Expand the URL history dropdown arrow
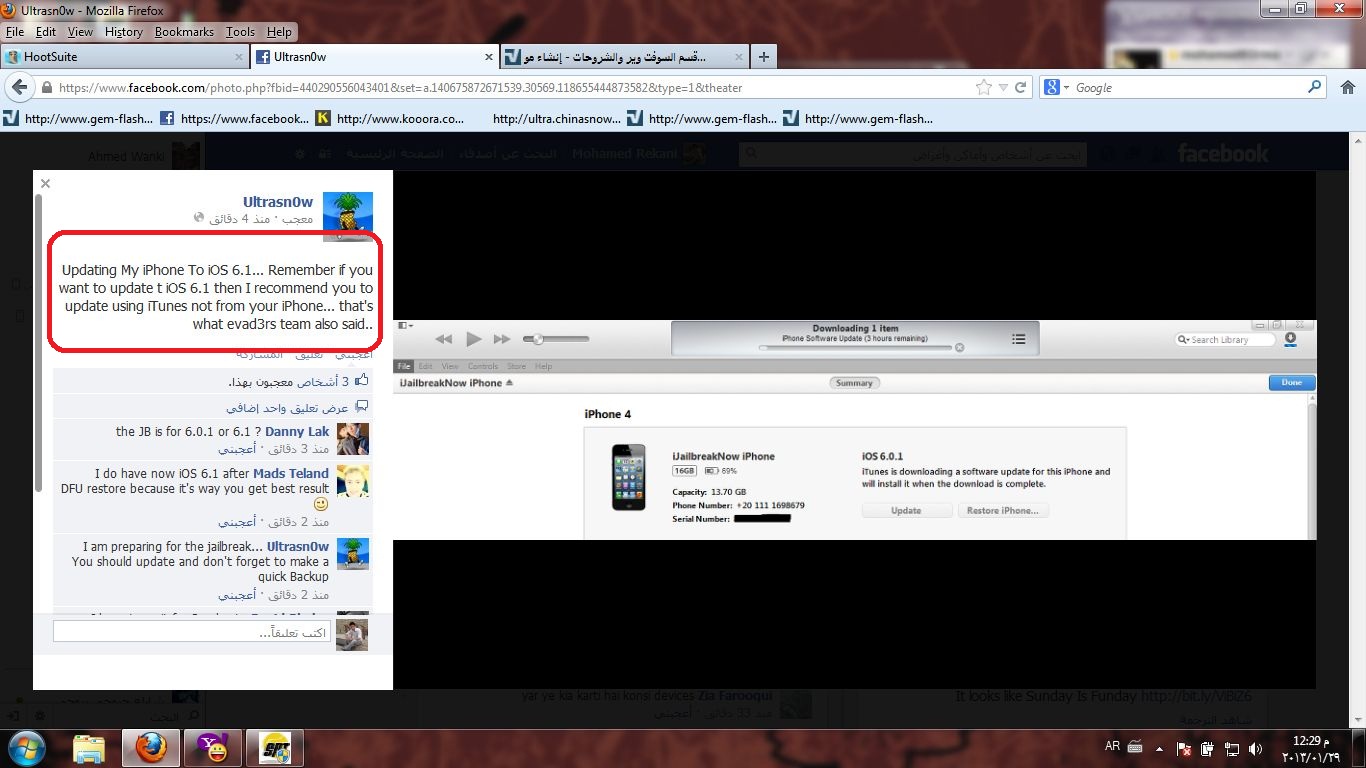 (1004, 88)
